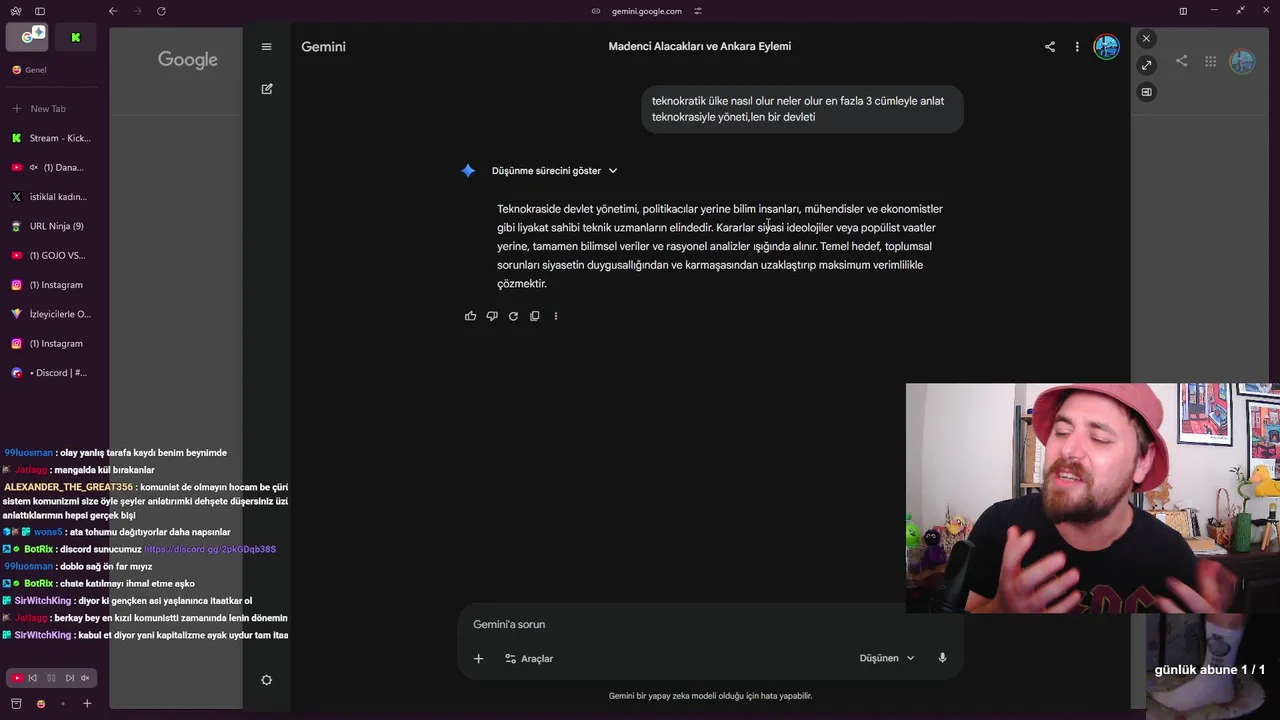Regenerate the Gemini response
1280x720 pixels.
tap(513, 316)
